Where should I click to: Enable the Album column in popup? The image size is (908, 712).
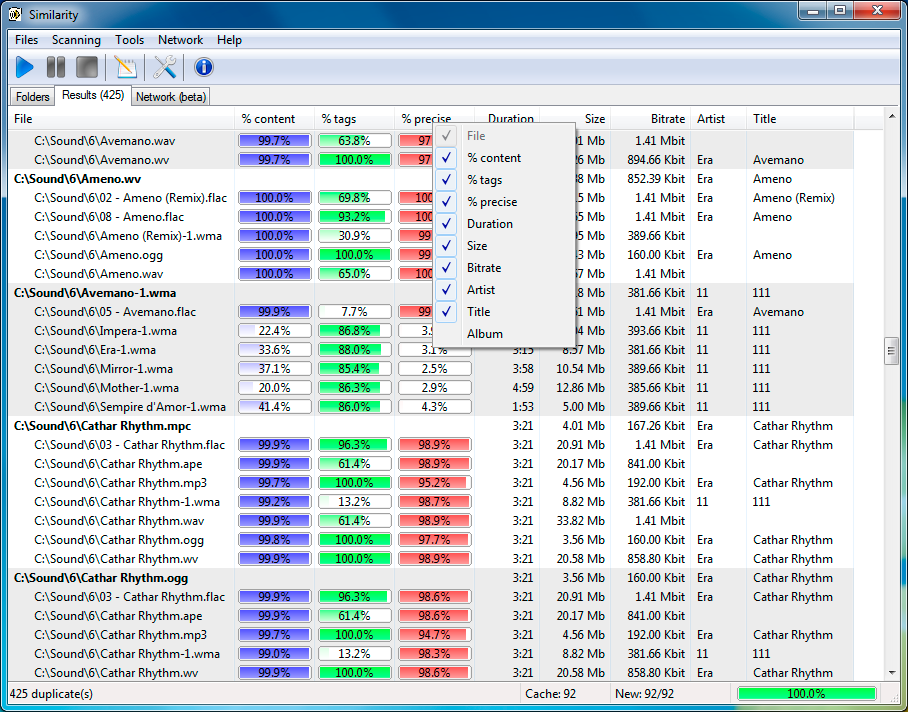pyautogui.click(x=485, y=334)
